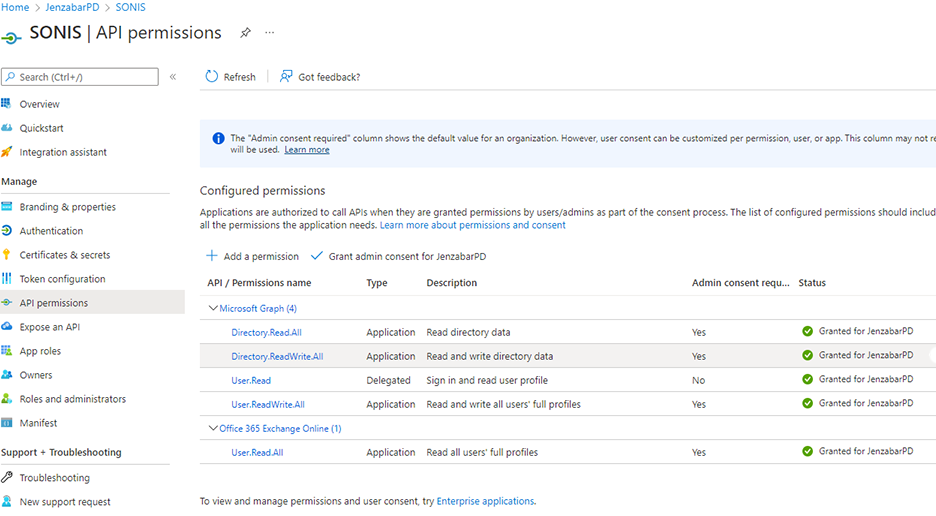The height and width of the screenshot is (516, 936).
Task: Click the pin icon beside the page title
Action: pyautogui.click(x=245, y=33)
